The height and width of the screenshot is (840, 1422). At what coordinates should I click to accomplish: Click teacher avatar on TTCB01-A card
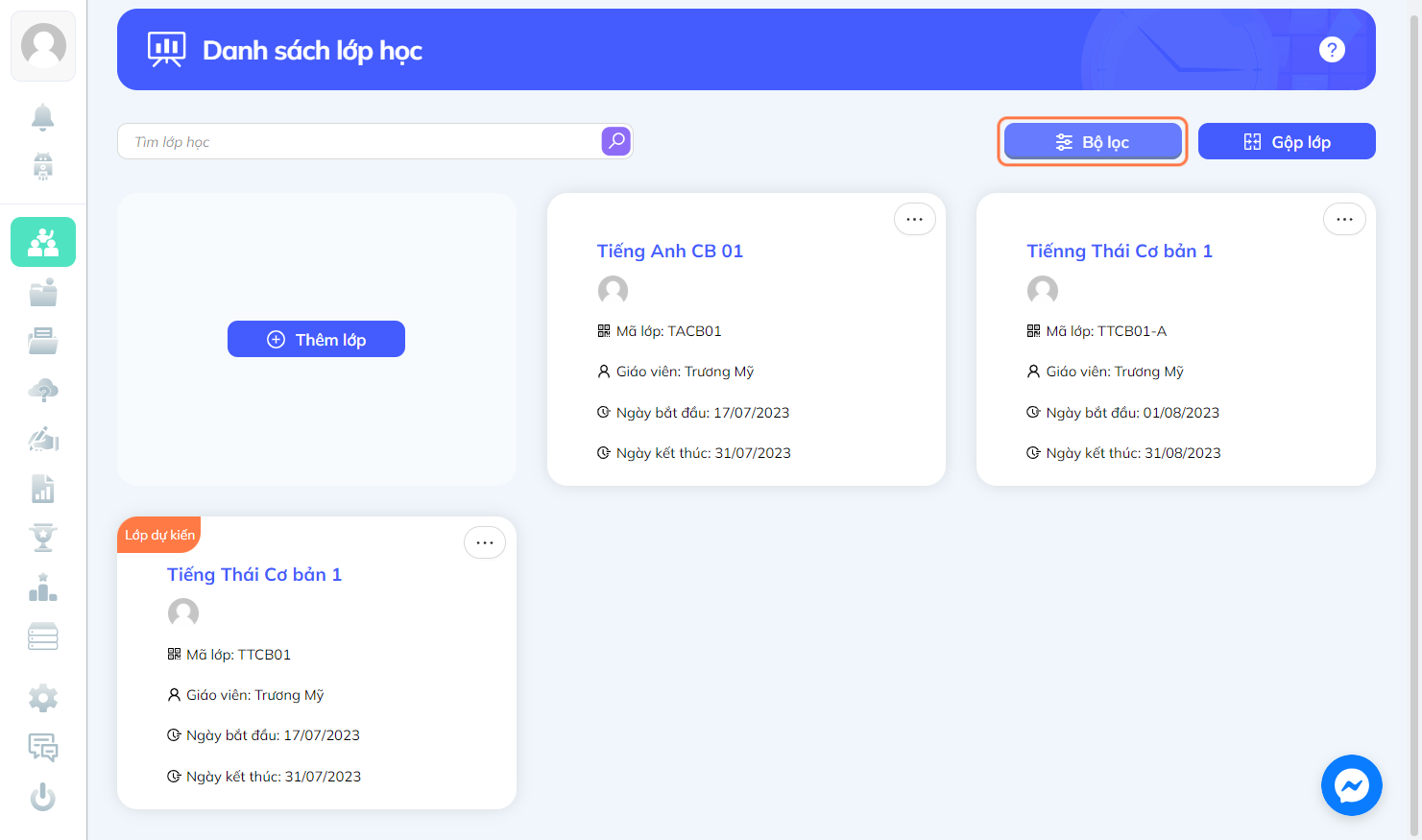(1043, 290)
